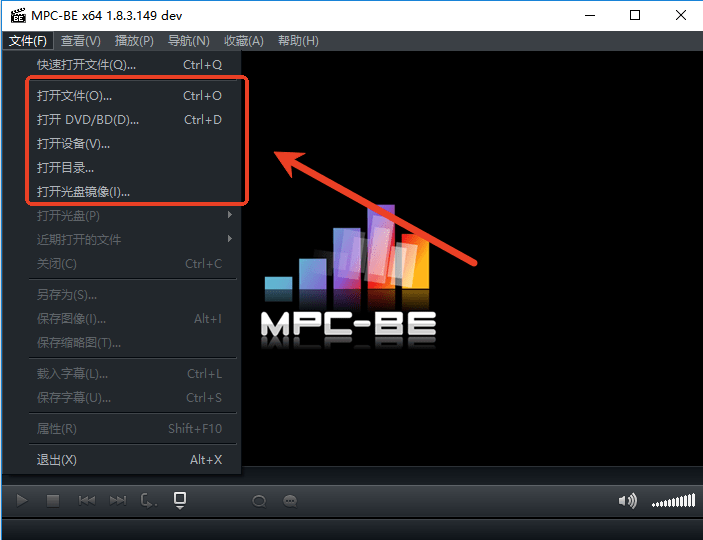
Task: Open the 查看(V) menu
Action: (x=80, y=41)
